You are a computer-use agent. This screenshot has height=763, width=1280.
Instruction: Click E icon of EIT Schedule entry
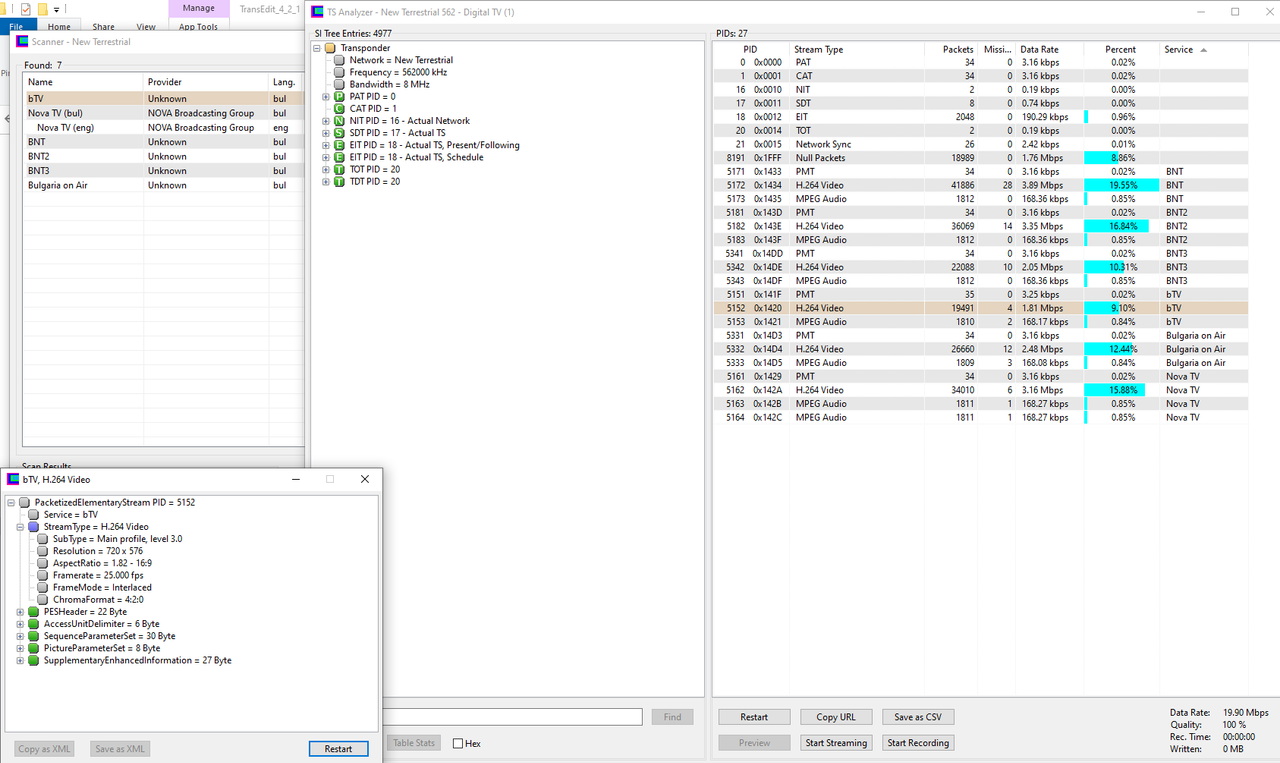(339, 157)
